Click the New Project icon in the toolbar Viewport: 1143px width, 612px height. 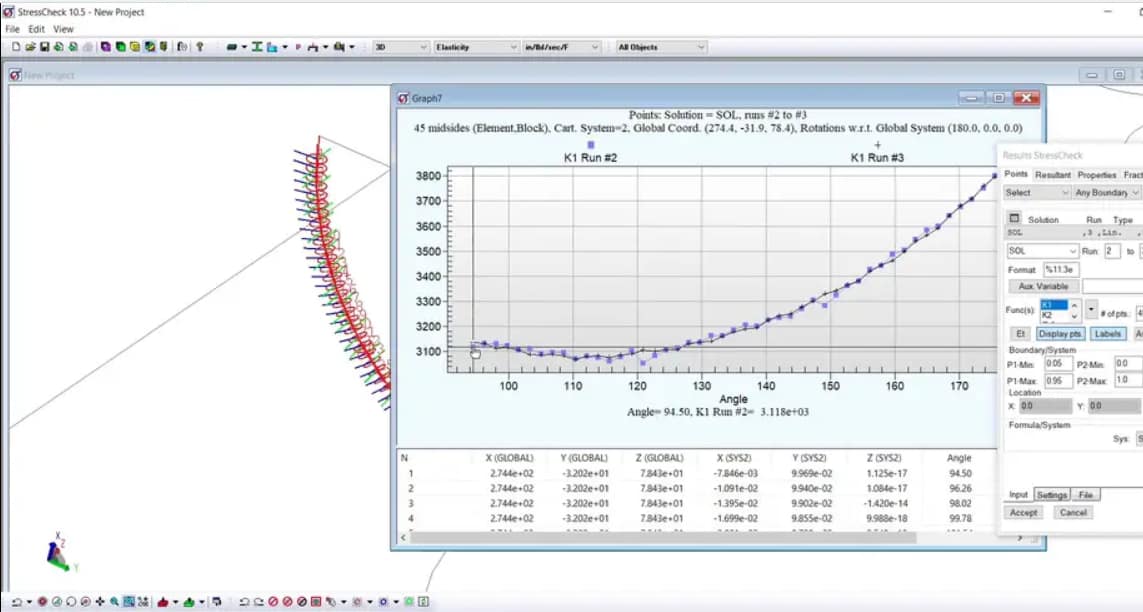(x=16, y=46)
